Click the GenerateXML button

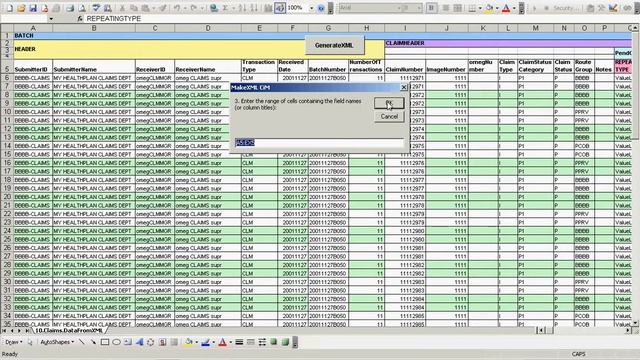(334, 45)
